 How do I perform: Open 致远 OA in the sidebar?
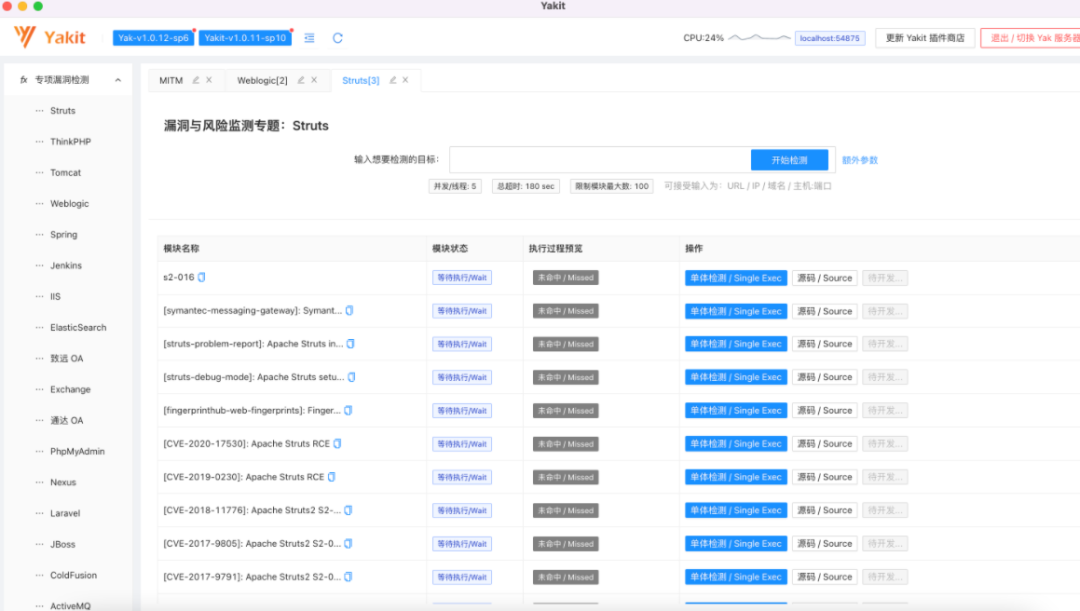point(68,358)
